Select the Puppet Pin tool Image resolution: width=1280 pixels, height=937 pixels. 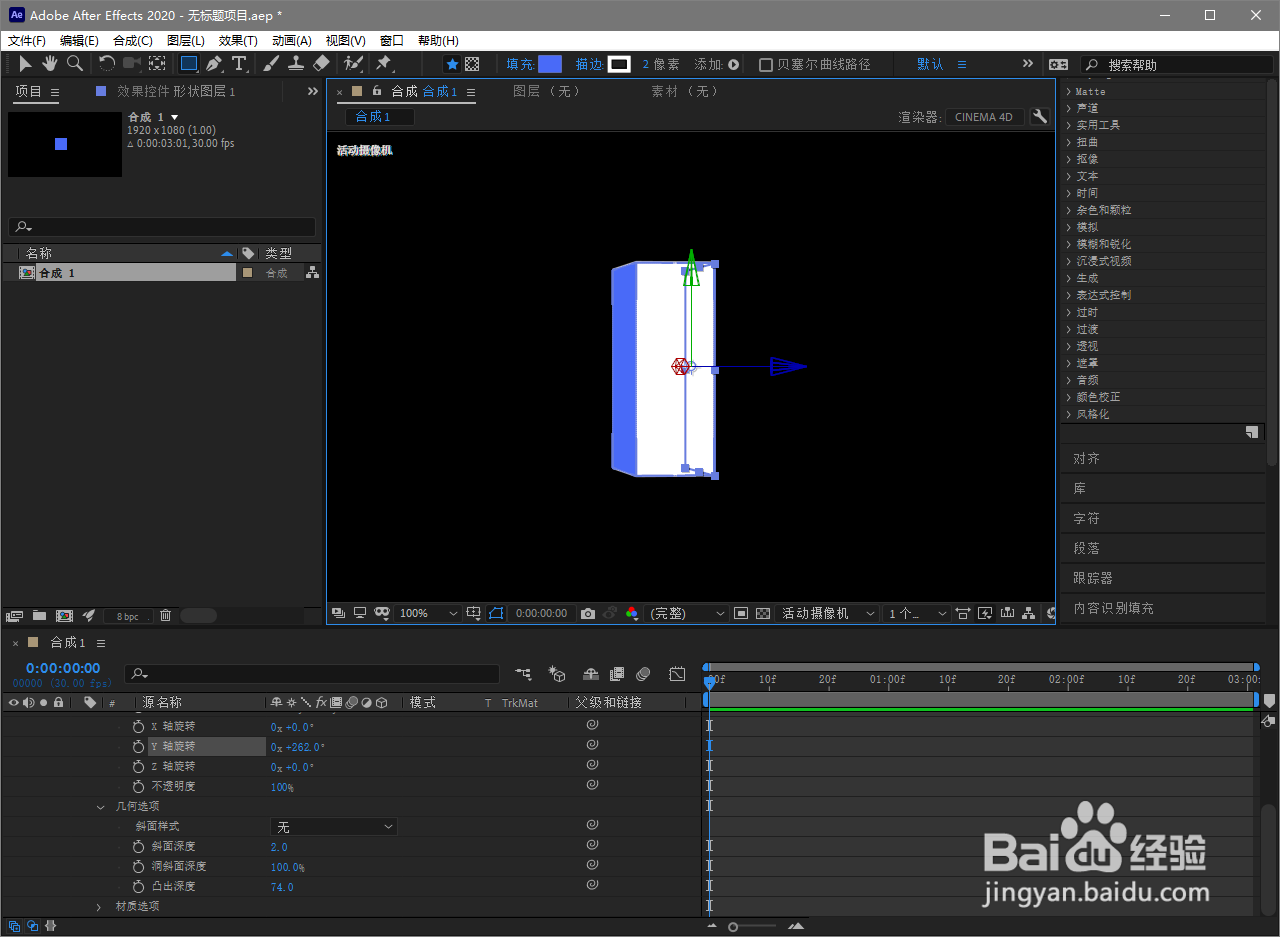tap(384, 63)
